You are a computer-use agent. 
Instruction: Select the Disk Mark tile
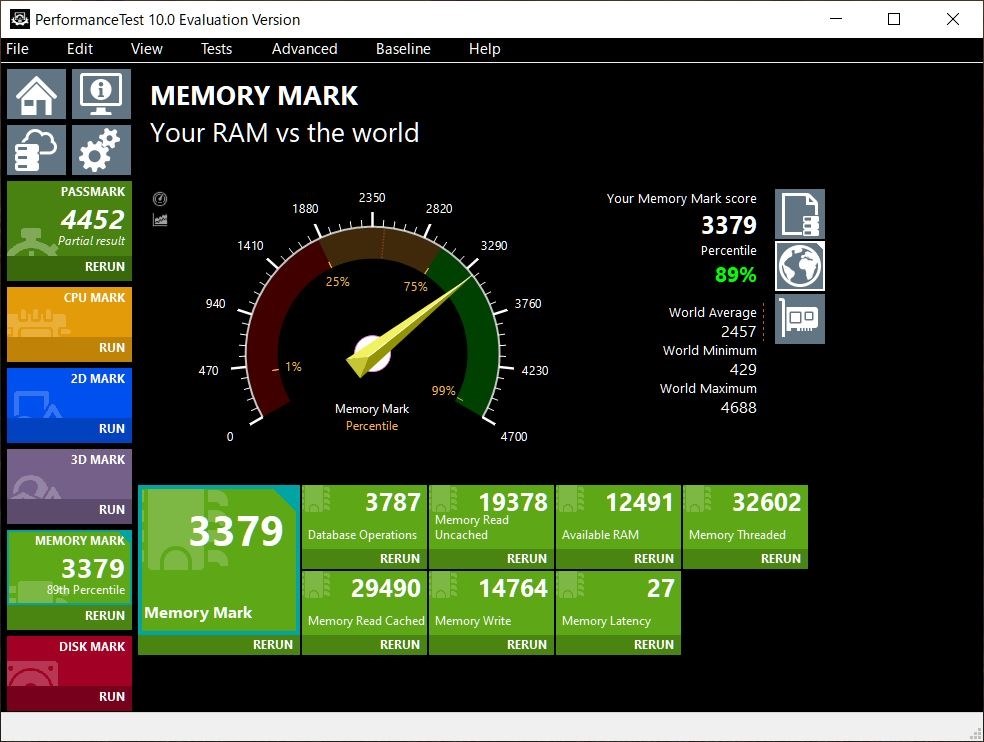[x=70, y=661]
